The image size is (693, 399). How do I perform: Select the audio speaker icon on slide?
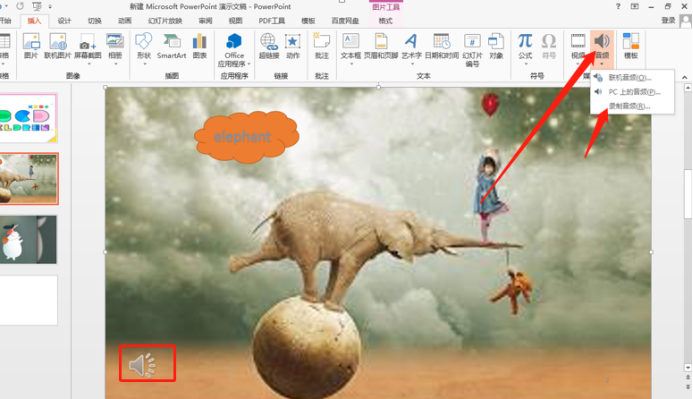(x=142, y=365)
